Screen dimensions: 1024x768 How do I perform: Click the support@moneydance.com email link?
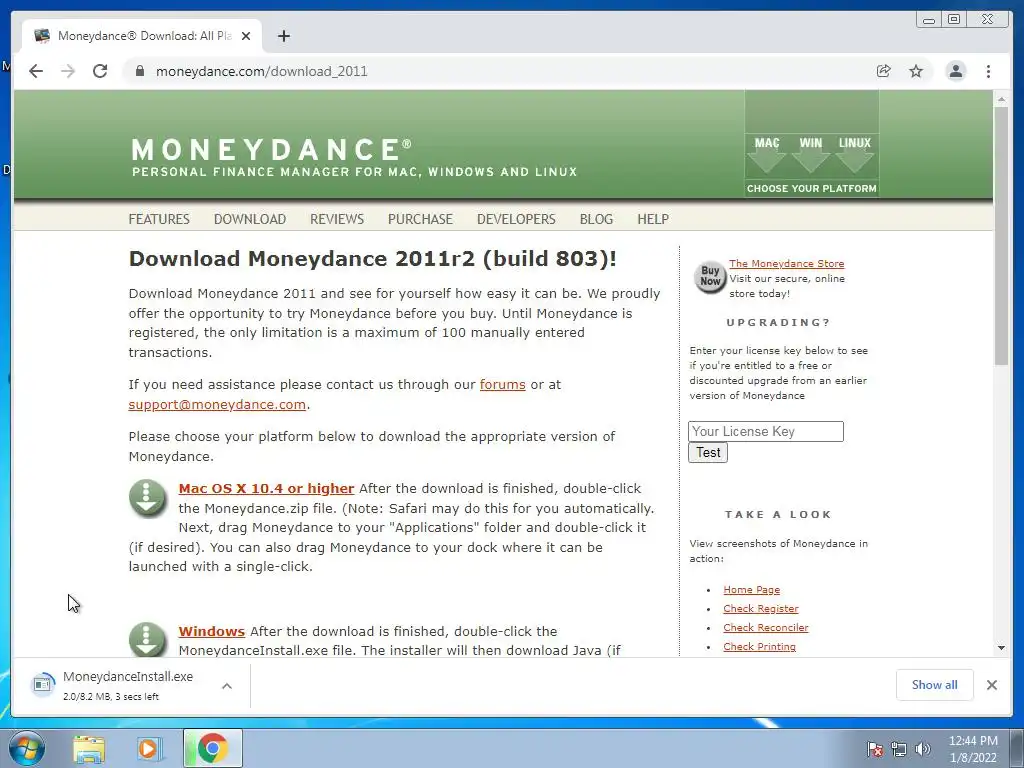217,404
